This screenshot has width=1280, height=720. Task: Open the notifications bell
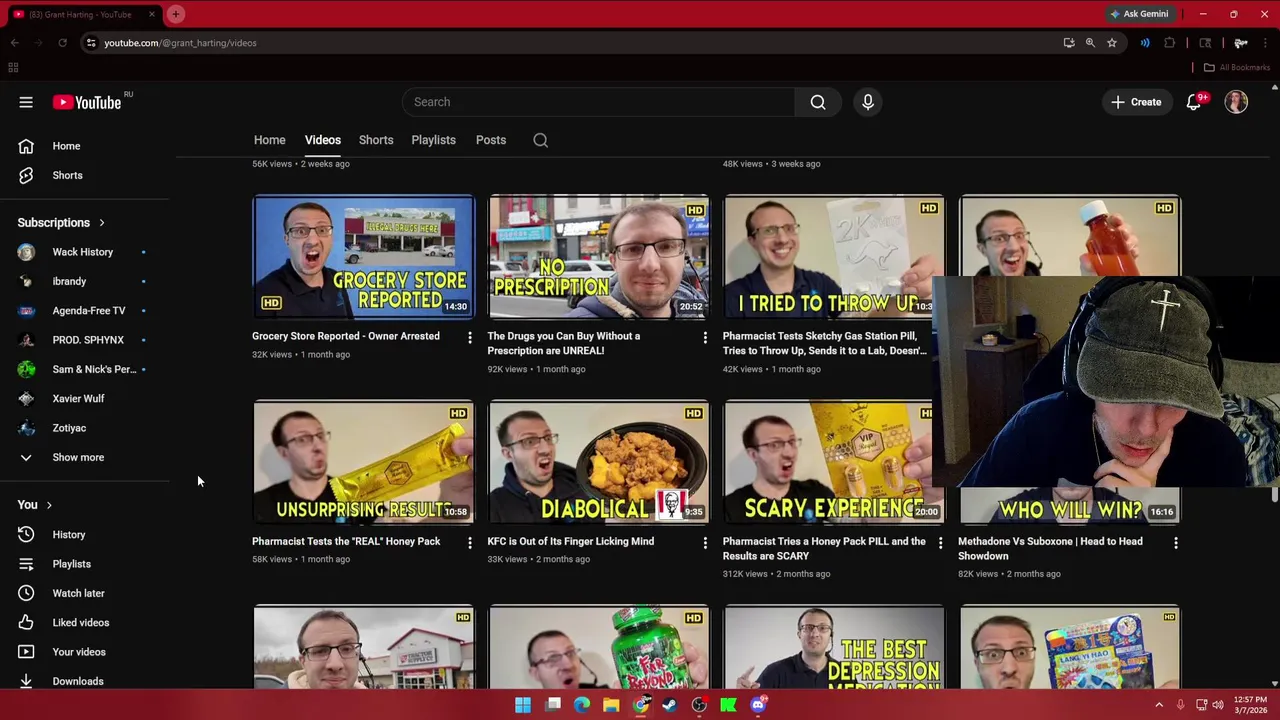point(1194,102)
